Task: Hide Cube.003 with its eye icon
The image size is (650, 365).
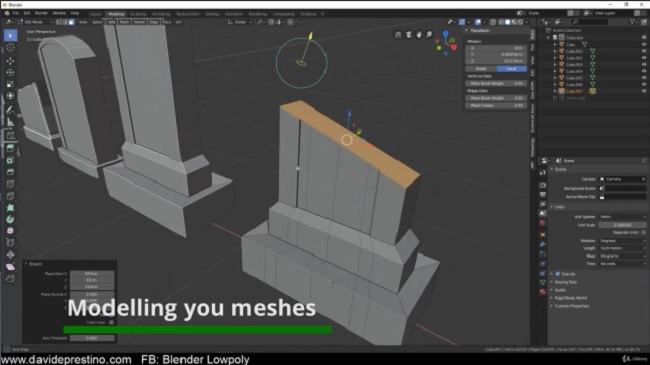Action: tap(644, 64)
